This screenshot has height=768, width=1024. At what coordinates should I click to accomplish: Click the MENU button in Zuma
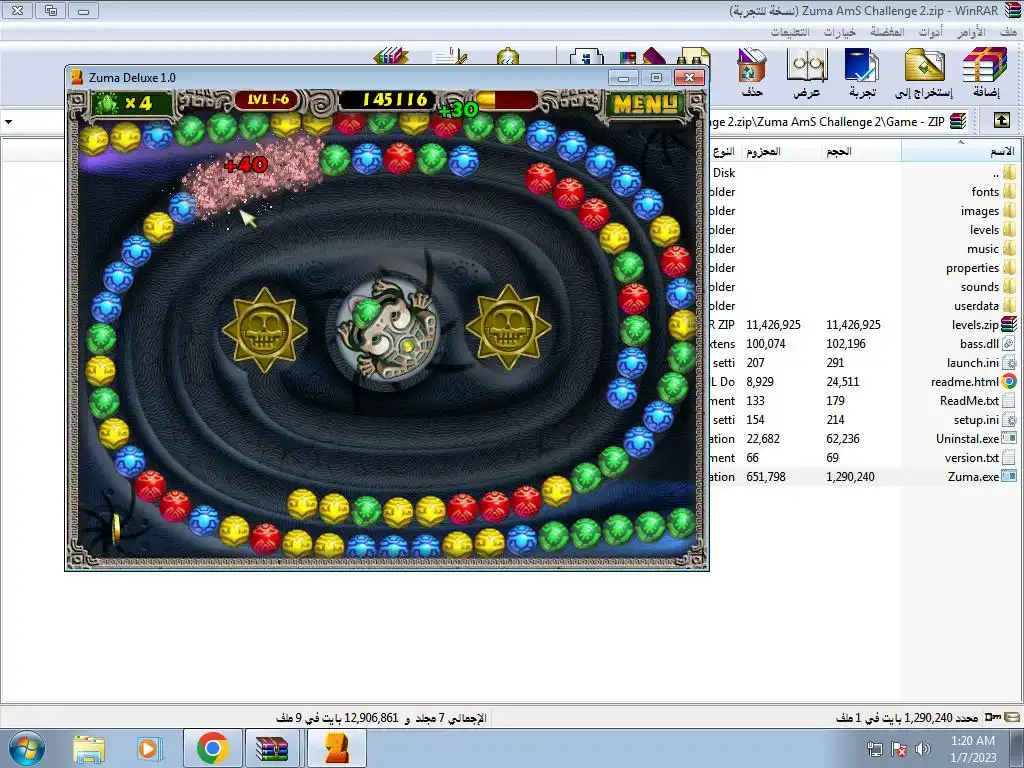pos(645,103)
